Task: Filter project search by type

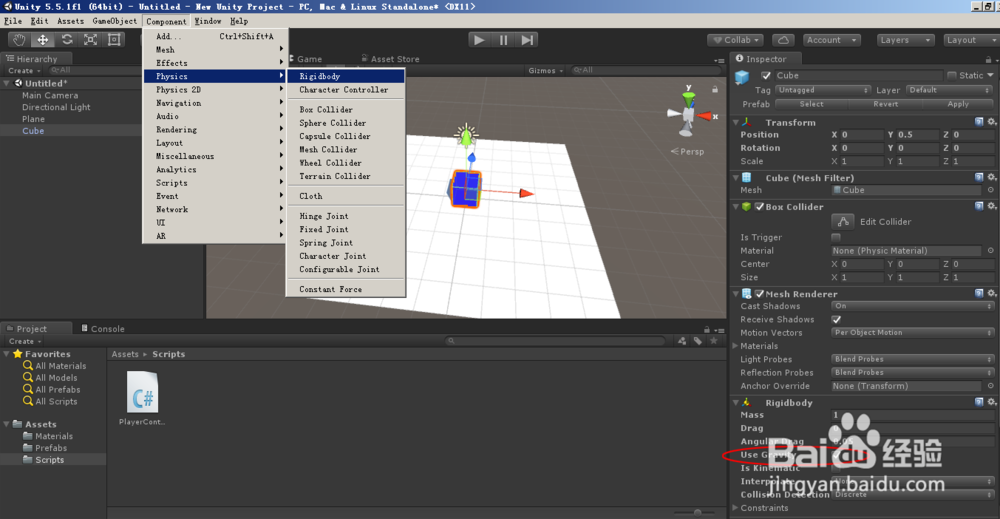Action: point(682,341)
